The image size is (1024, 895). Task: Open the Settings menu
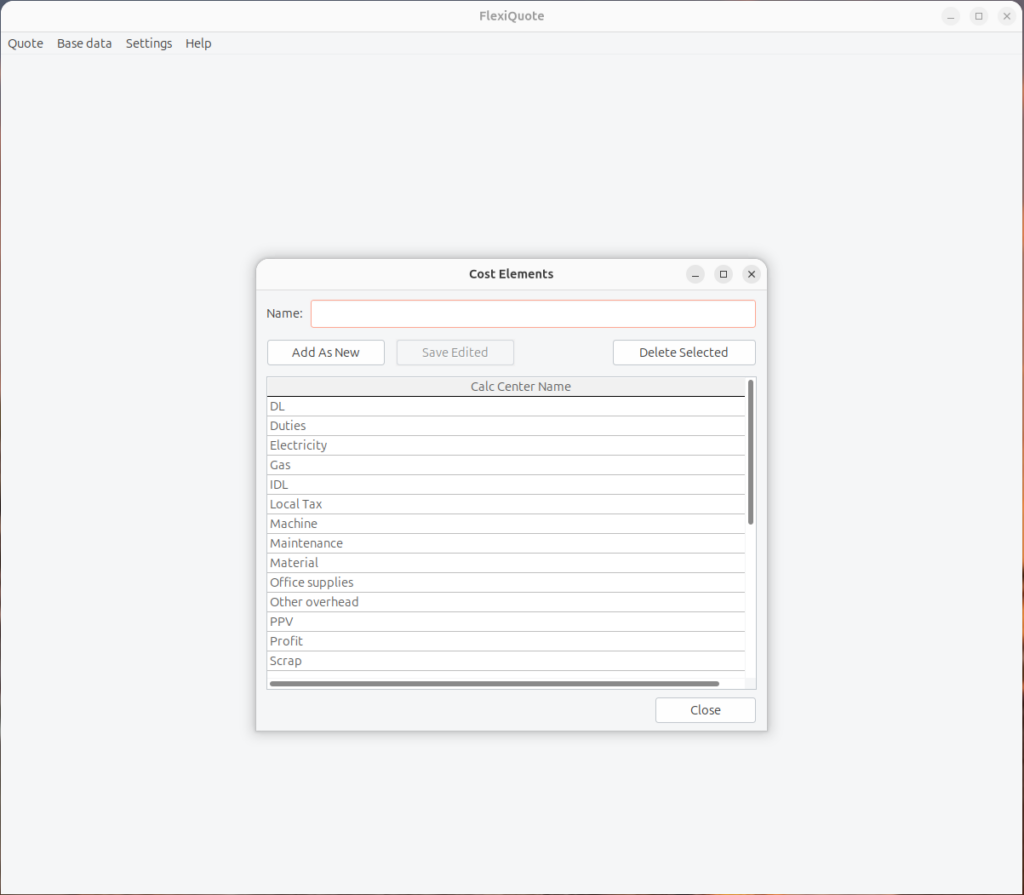148,43
